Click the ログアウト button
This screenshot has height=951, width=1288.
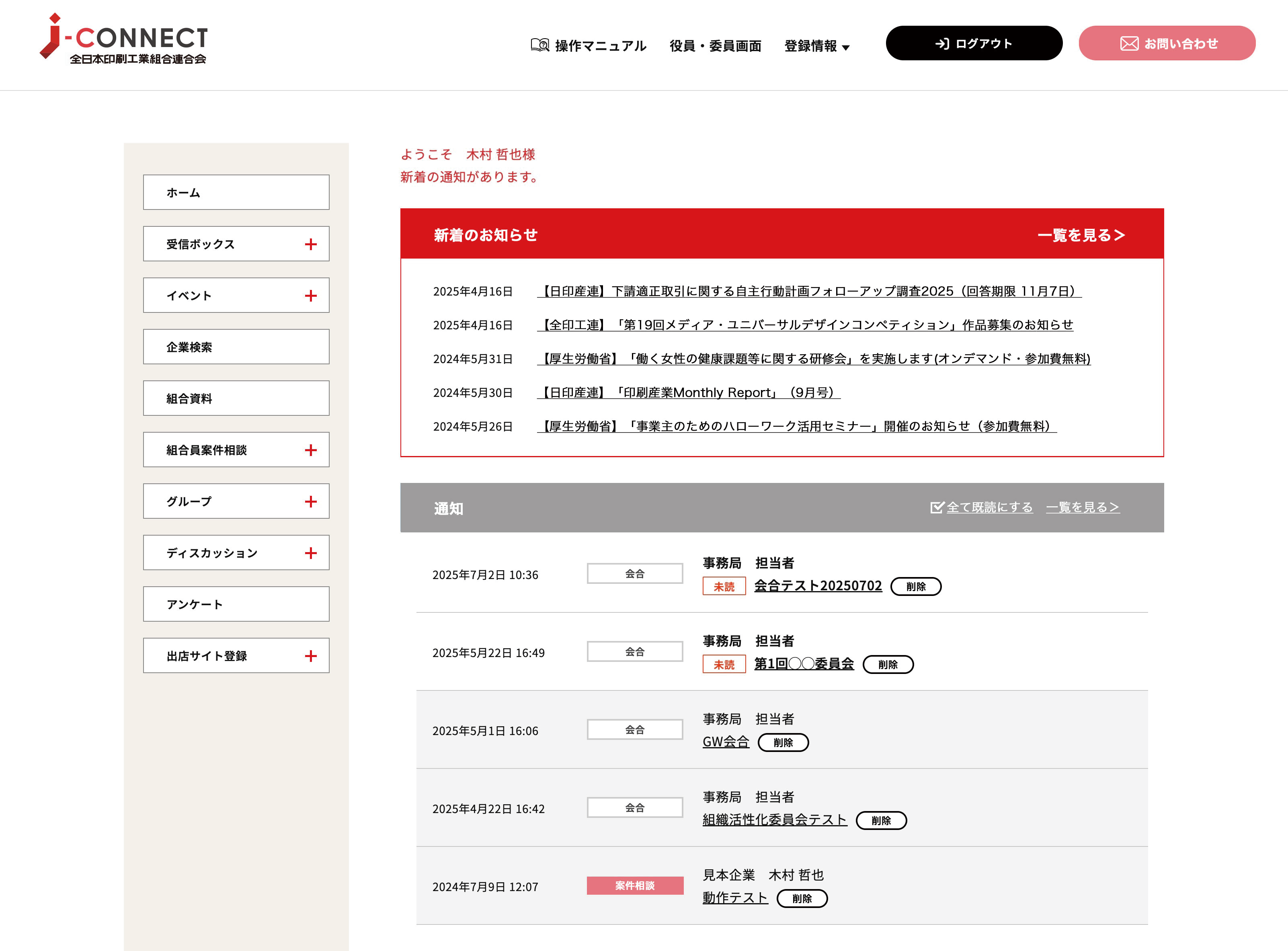[974, 43]
